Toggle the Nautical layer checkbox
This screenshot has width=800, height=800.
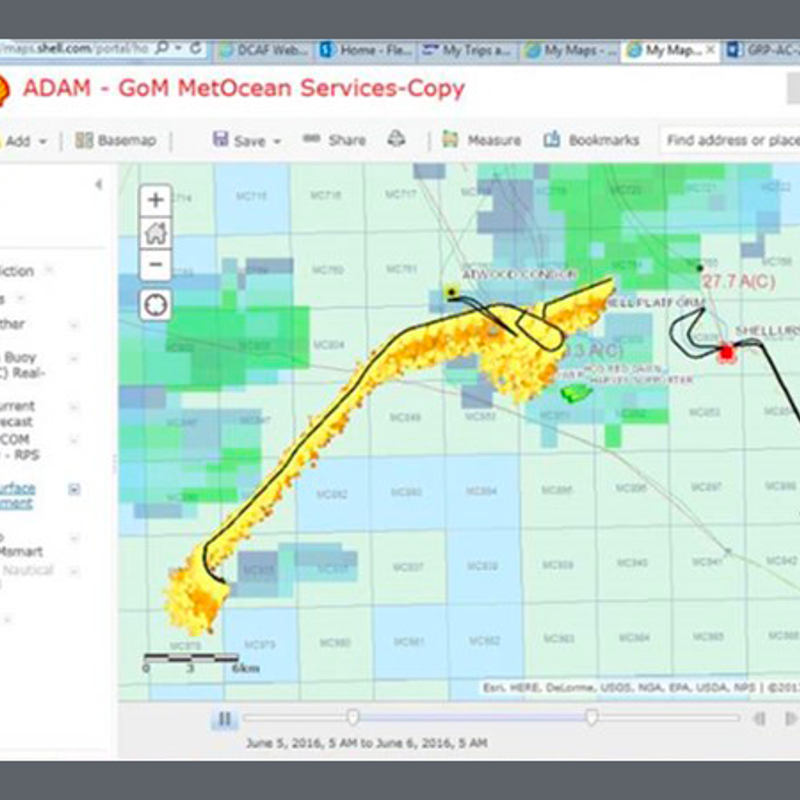coord(73,571)
